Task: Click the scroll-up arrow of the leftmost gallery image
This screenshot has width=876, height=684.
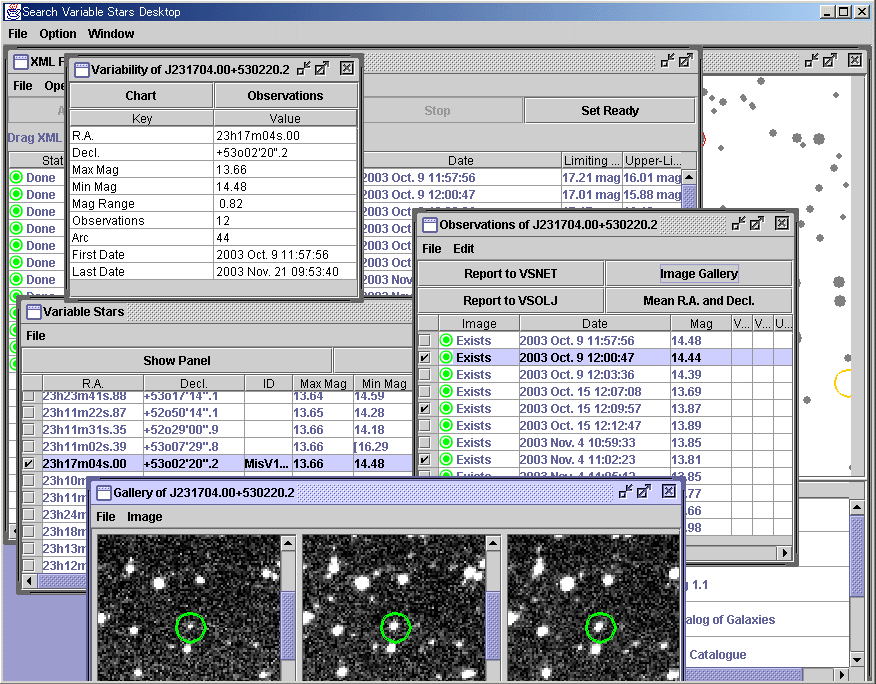Action: 288,543
